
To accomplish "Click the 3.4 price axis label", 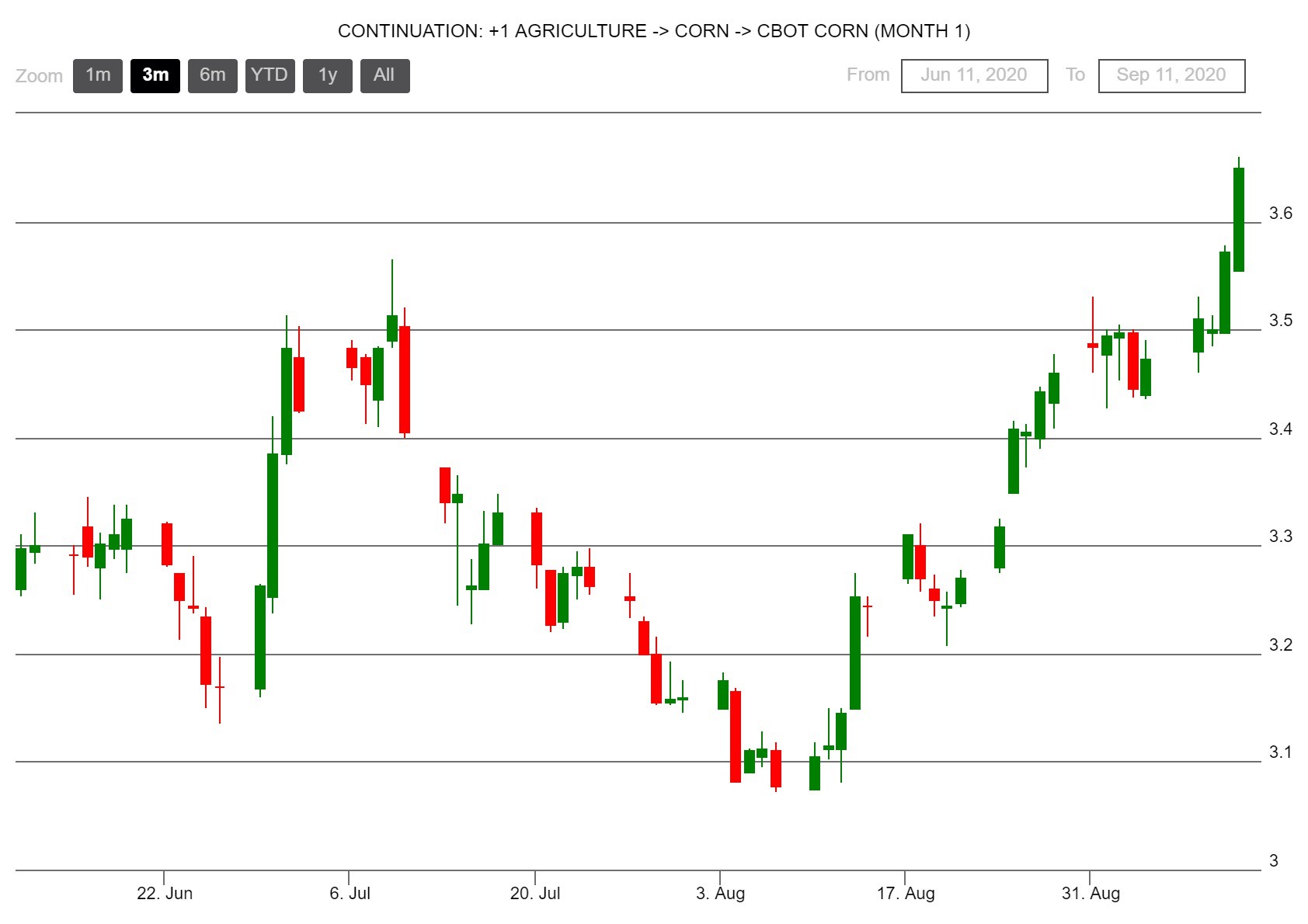I will (x=1281, y=429).
